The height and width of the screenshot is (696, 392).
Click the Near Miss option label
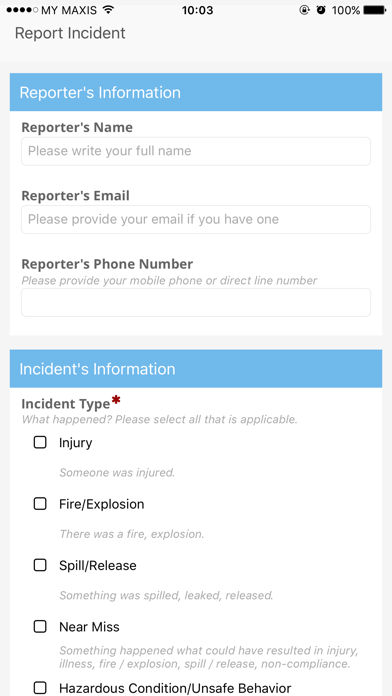pyautogui.click(x=89, y=627)
